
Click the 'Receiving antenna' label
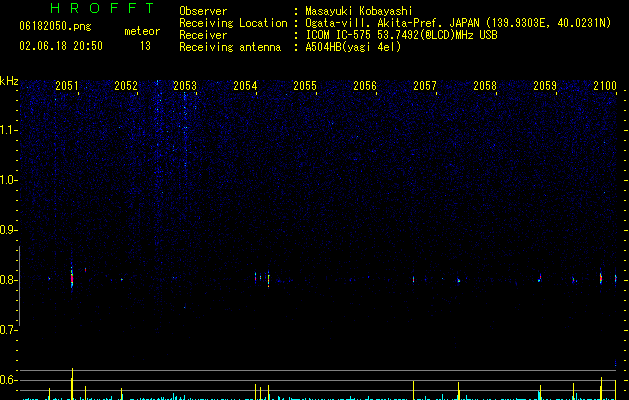[230, 47]
